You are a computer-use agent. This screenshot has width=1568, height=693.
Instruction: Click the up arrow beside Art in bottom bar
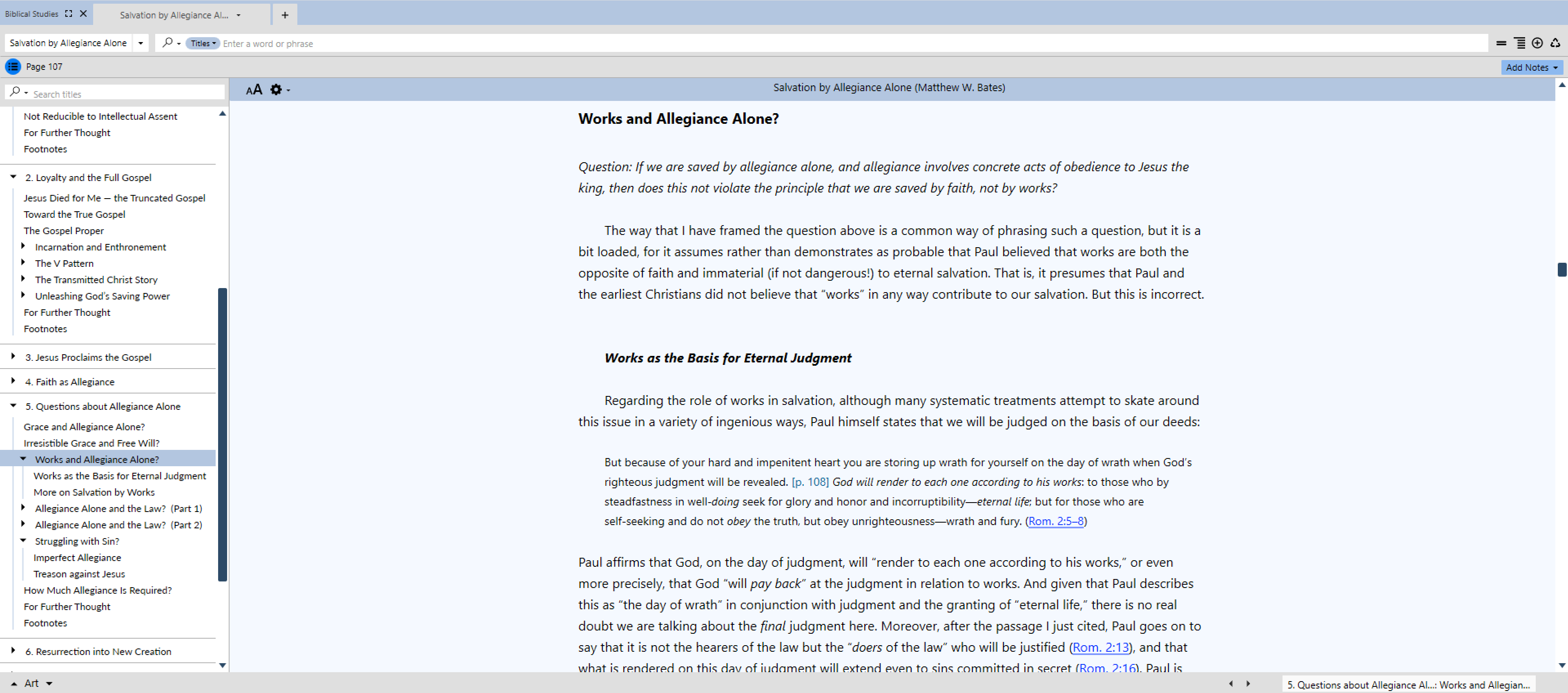click(x=14, y=684)
